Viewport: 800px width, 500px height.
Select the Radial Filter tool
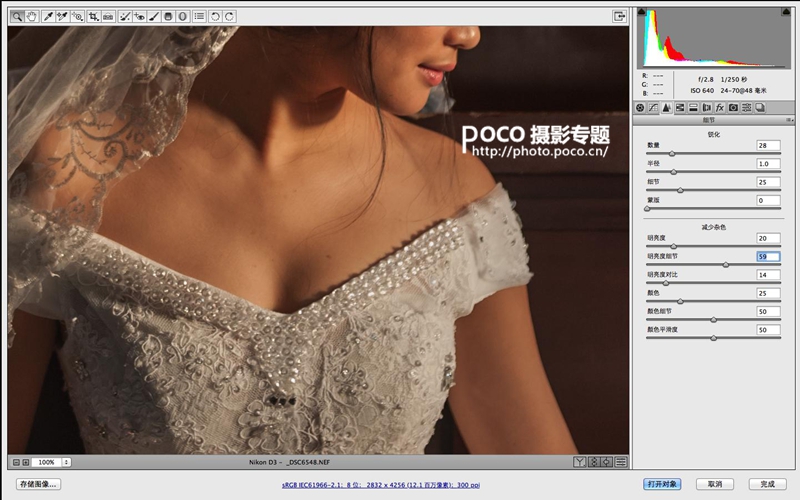(x=183, y=16)
